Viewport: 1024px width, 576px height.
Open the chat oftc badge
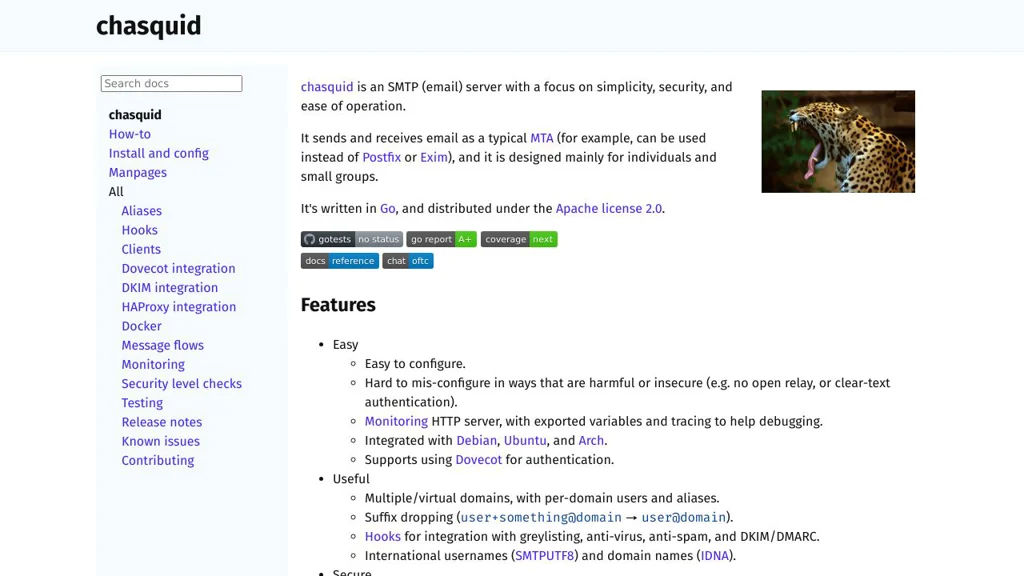(408, 261)
